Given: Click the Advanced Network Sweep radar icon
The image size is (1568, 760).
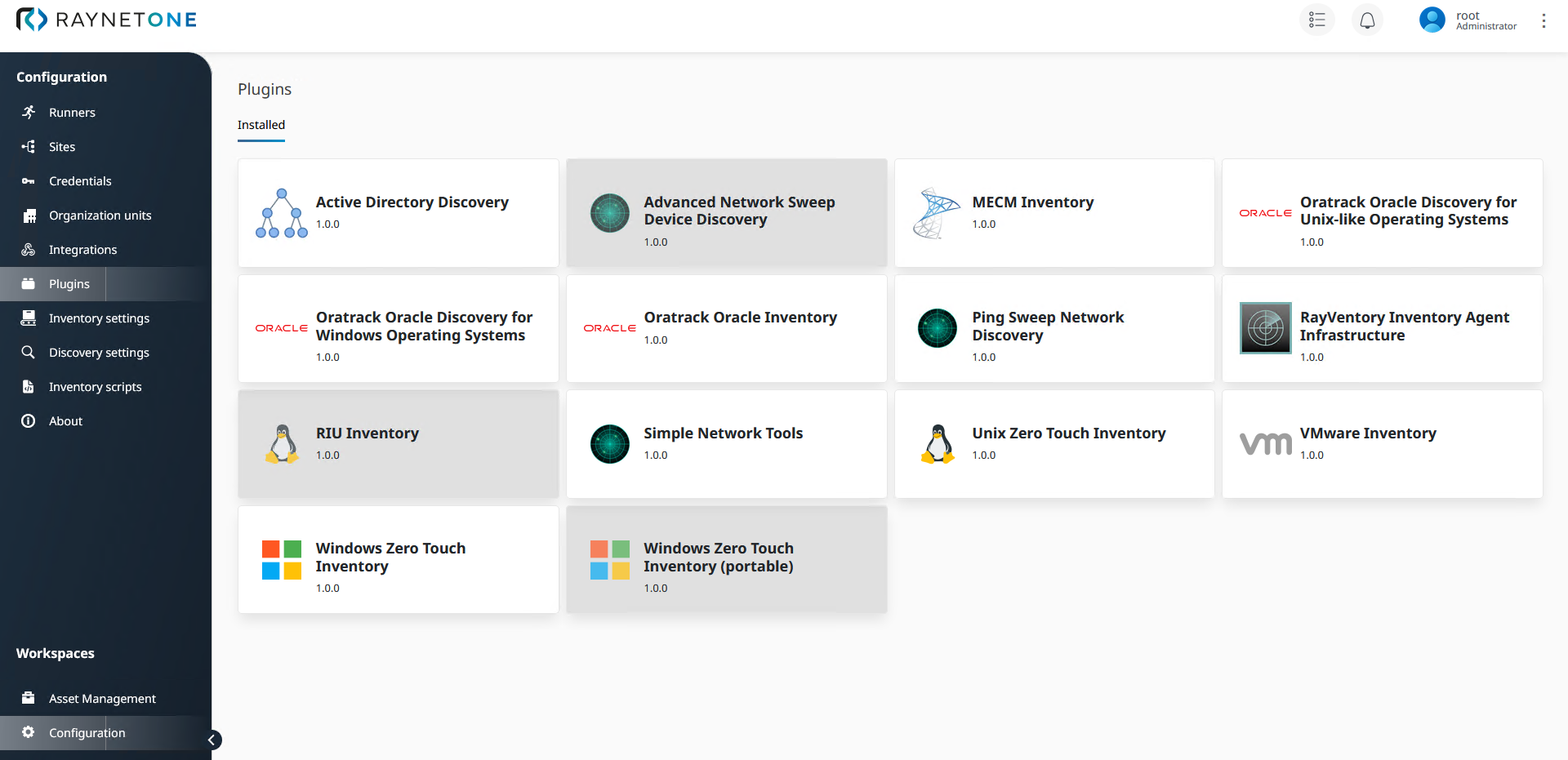Looking at the screenshot, I should 610,213.
